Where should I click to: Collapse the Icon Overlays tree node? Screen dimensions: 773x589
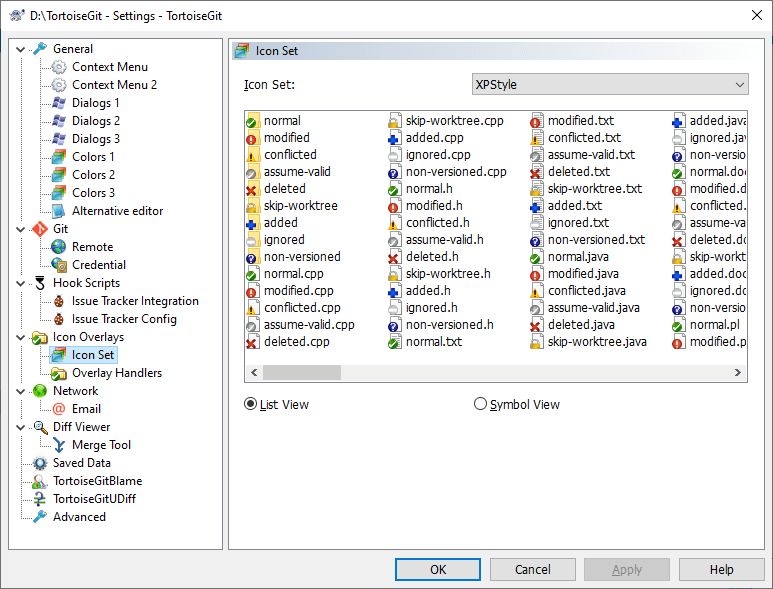coord(21,338)
